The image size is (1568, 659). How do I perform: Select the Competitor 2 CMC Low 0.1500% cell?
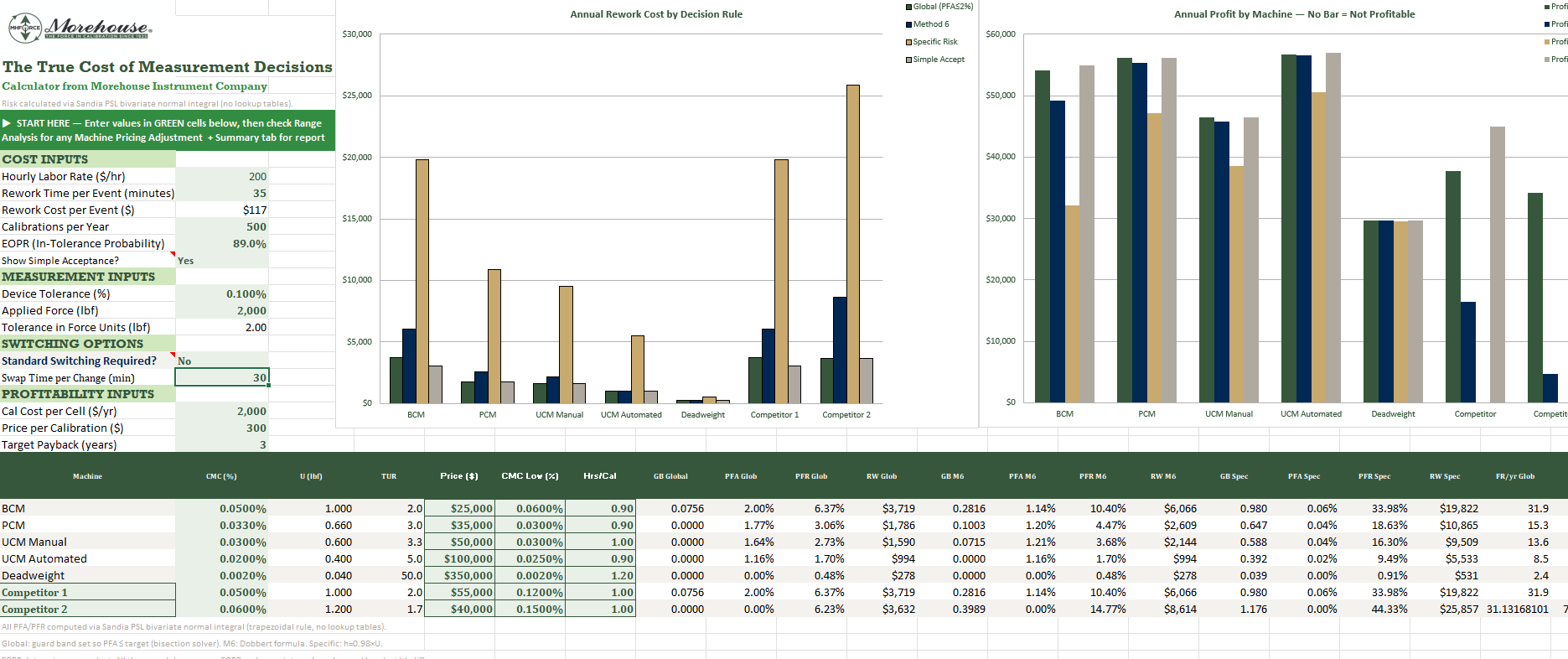coord(530,609)
